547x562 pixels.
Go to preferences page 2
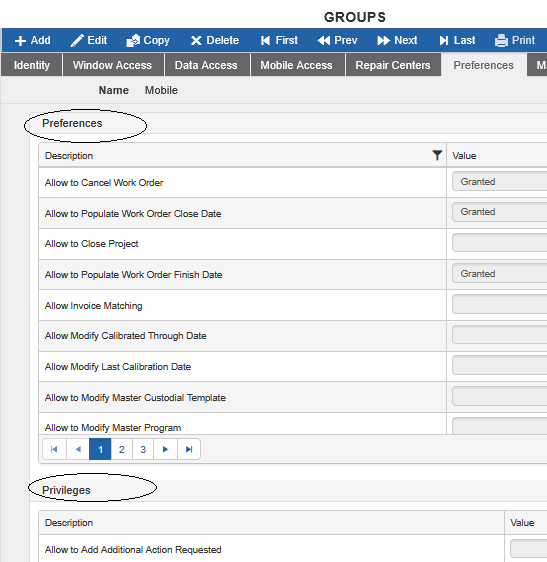coord(122,449)
